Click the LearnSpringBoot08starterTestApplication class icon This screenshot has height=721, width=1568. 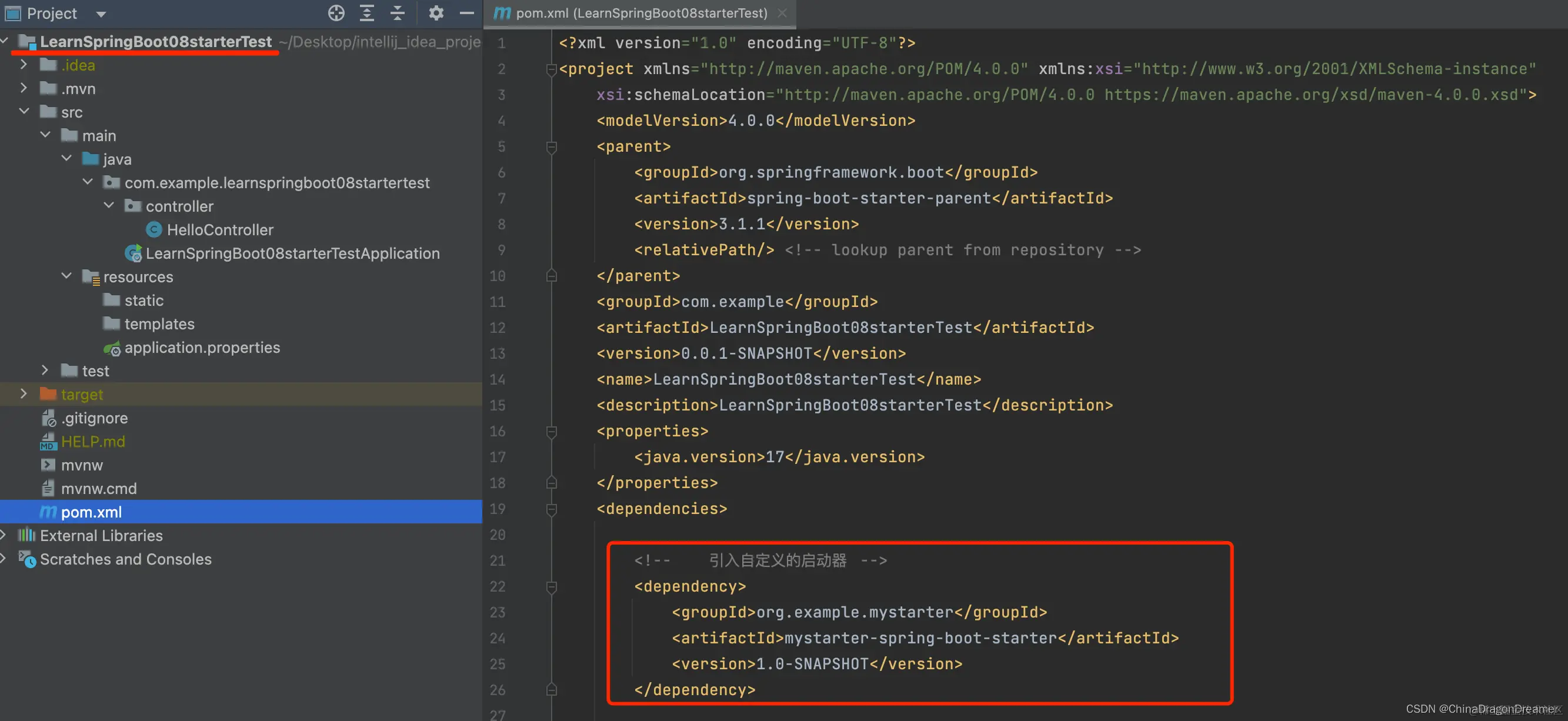[x=134, y=253]
